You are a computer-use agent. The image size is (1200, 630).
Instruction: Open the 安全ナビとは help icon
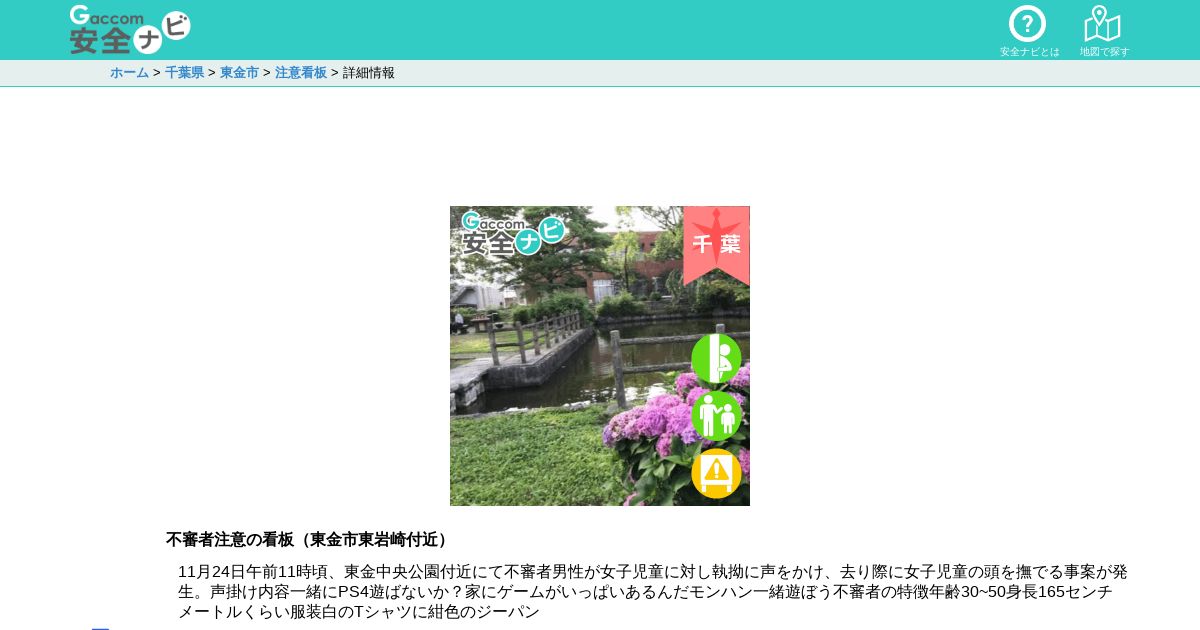coord(1028,31)
